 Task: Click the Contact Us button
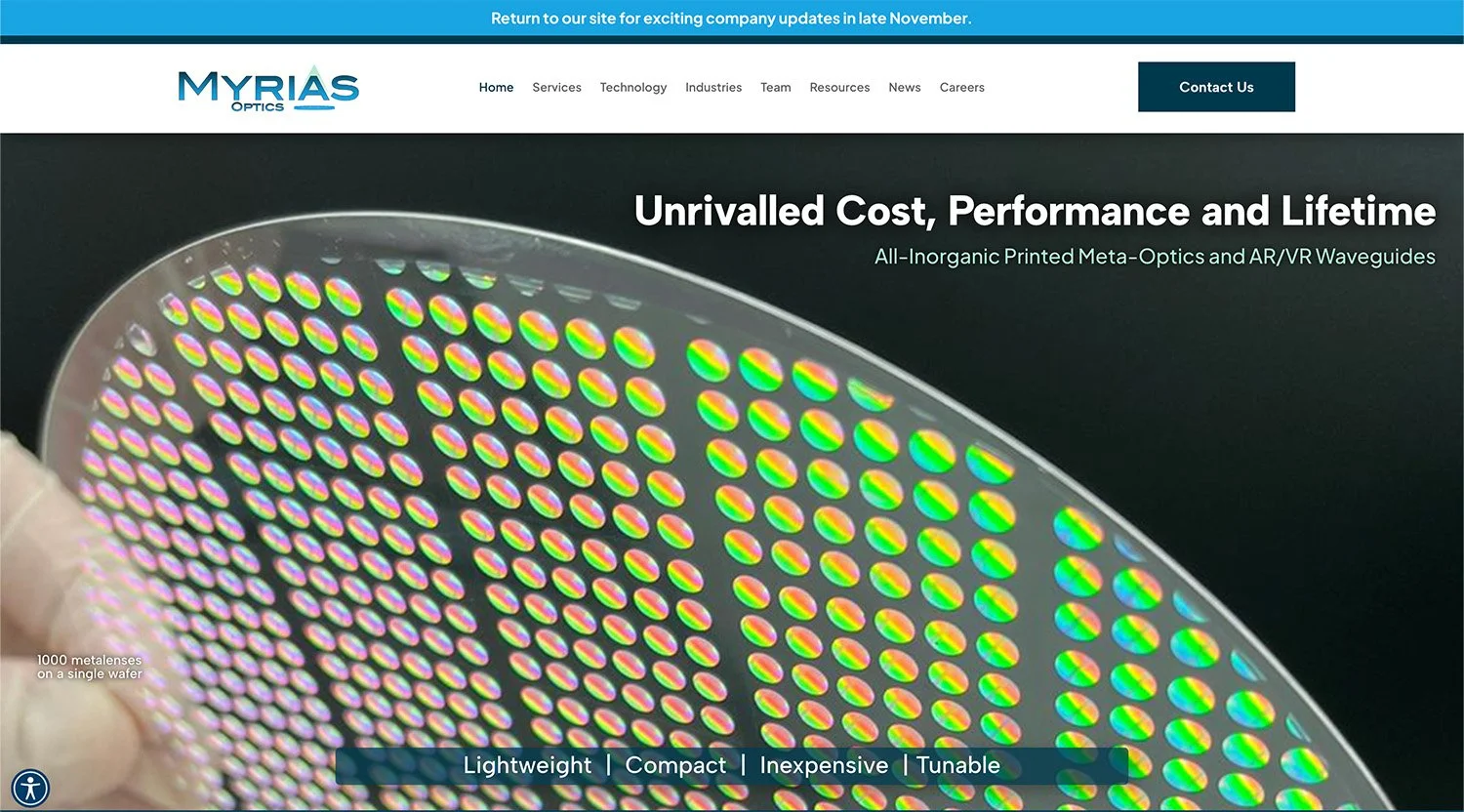1216,87
